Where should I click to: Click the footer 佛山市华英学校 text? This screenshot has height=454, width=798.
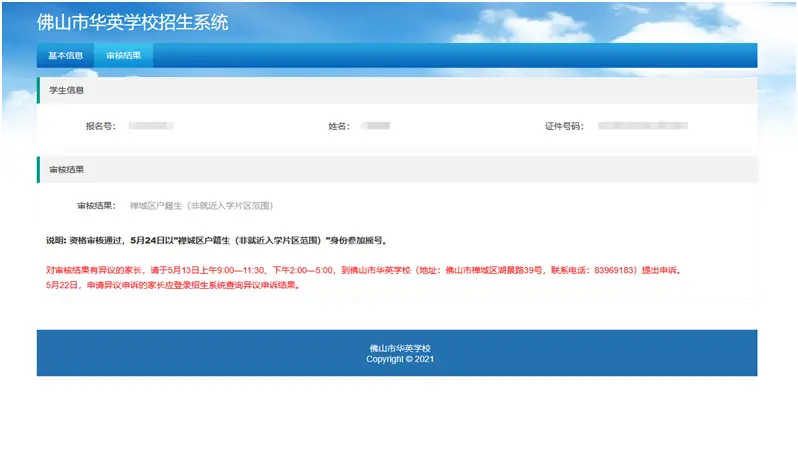[x=398, y=348]
